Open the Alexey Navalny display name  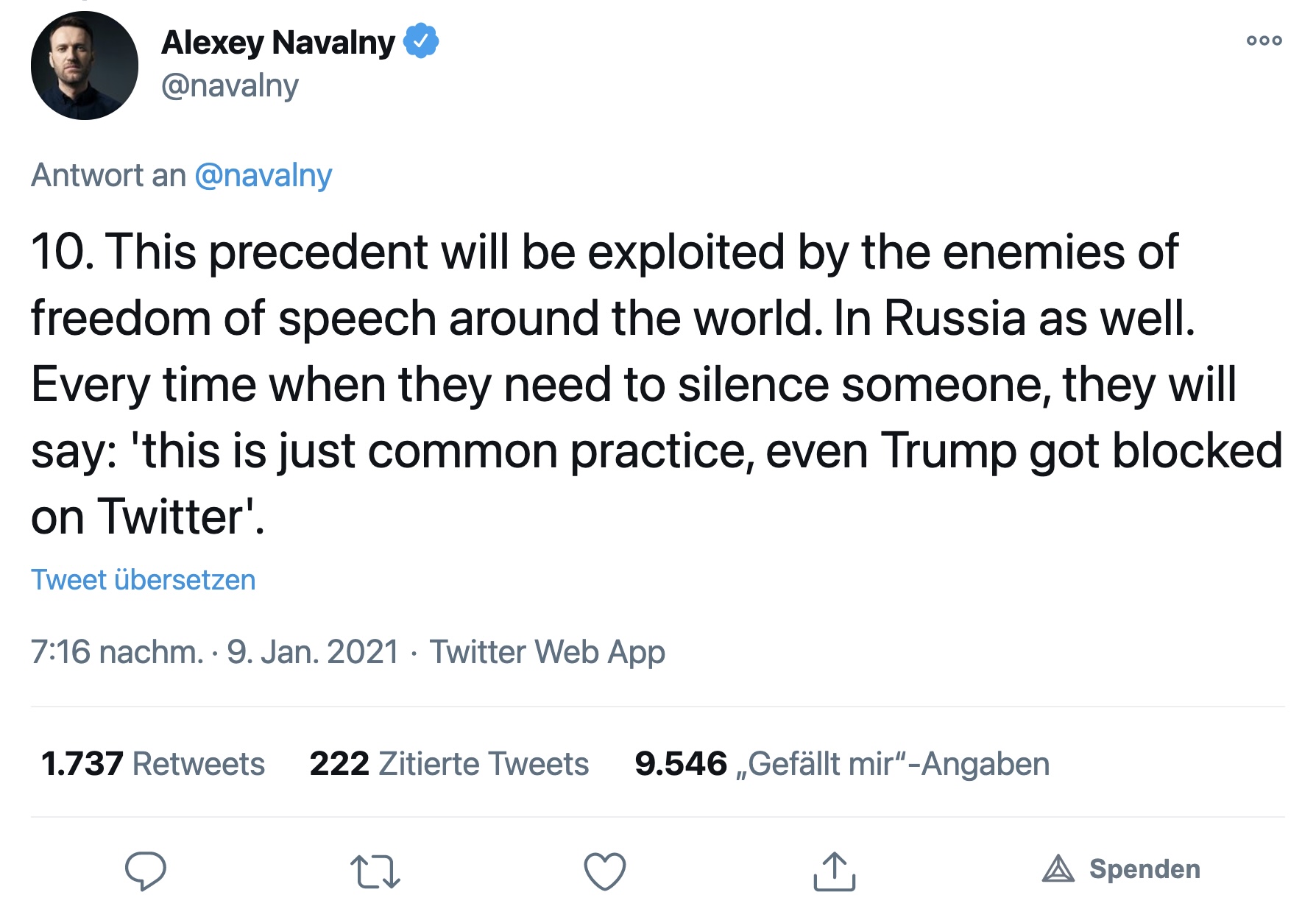click(x=278, y=43)
